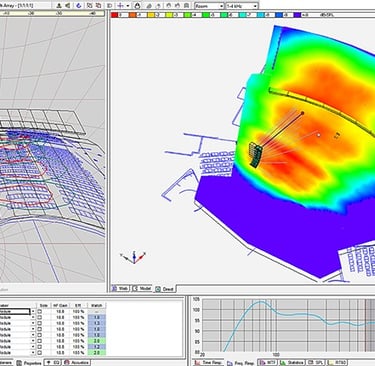The height and width of the screenshot is (366, 375).
Task: Click the purple crosshair move tool icon
Action: [120, 5]
